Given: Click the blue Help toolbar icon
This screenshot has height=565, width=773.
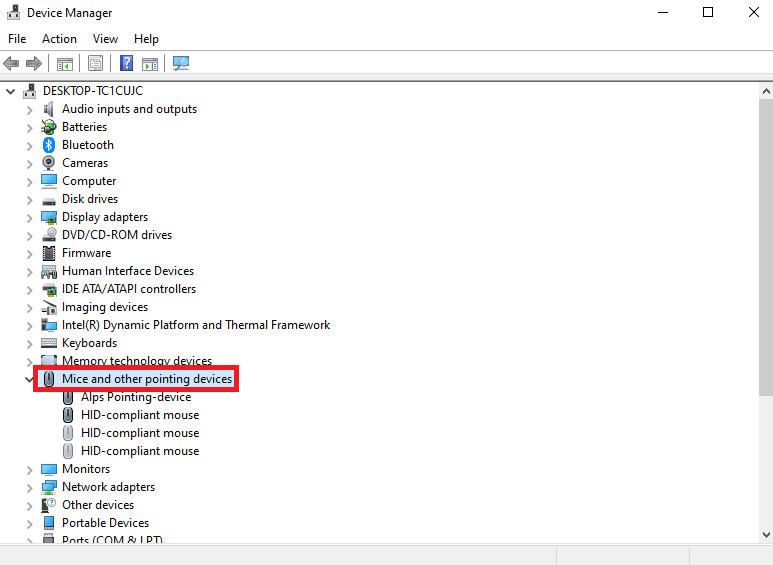Looking at the screenshot, I should [x=126, y=63].
